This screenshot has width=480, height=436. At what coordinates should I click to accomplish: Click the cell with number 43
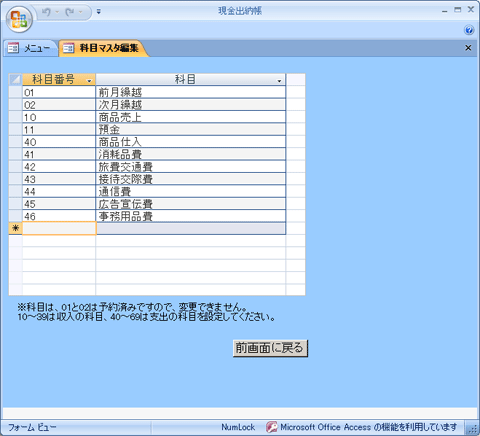(x=59, y=179)
